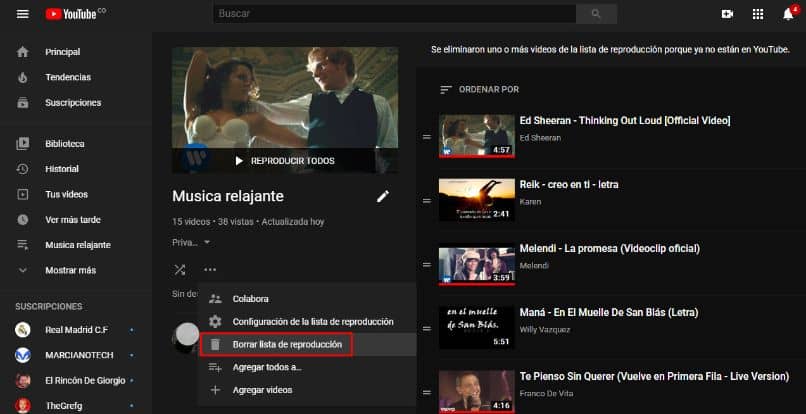This screenshot has height=414, width=806.
Task: Open Te Pienso Sin Querer thumbnail
Action: click(x=477, y=392)
